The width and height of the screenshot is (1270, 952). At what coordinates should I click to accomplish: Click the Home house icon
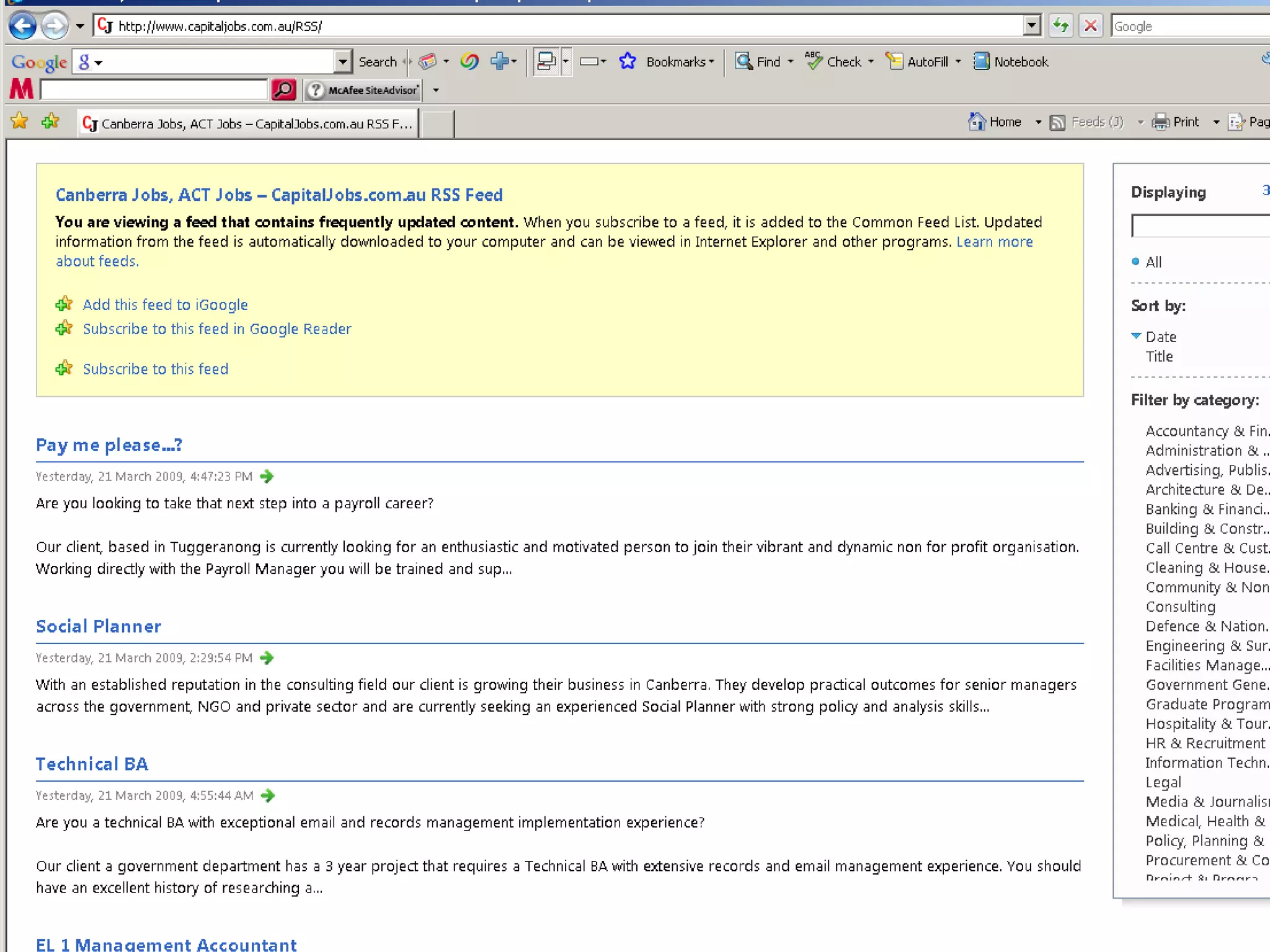click(x=977, y=122)
